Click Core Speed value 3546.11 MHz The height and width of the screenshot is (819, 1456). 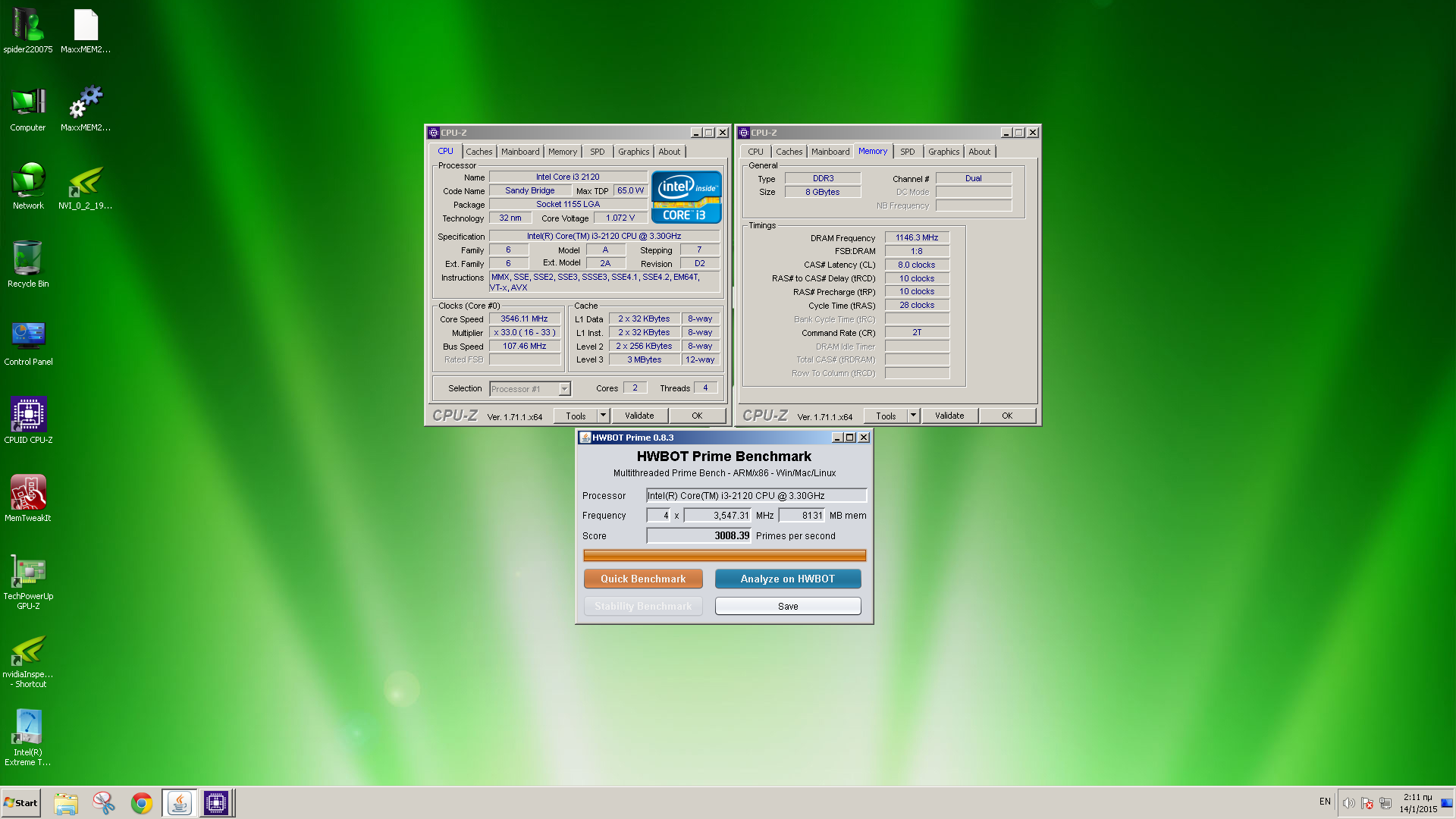525,319
